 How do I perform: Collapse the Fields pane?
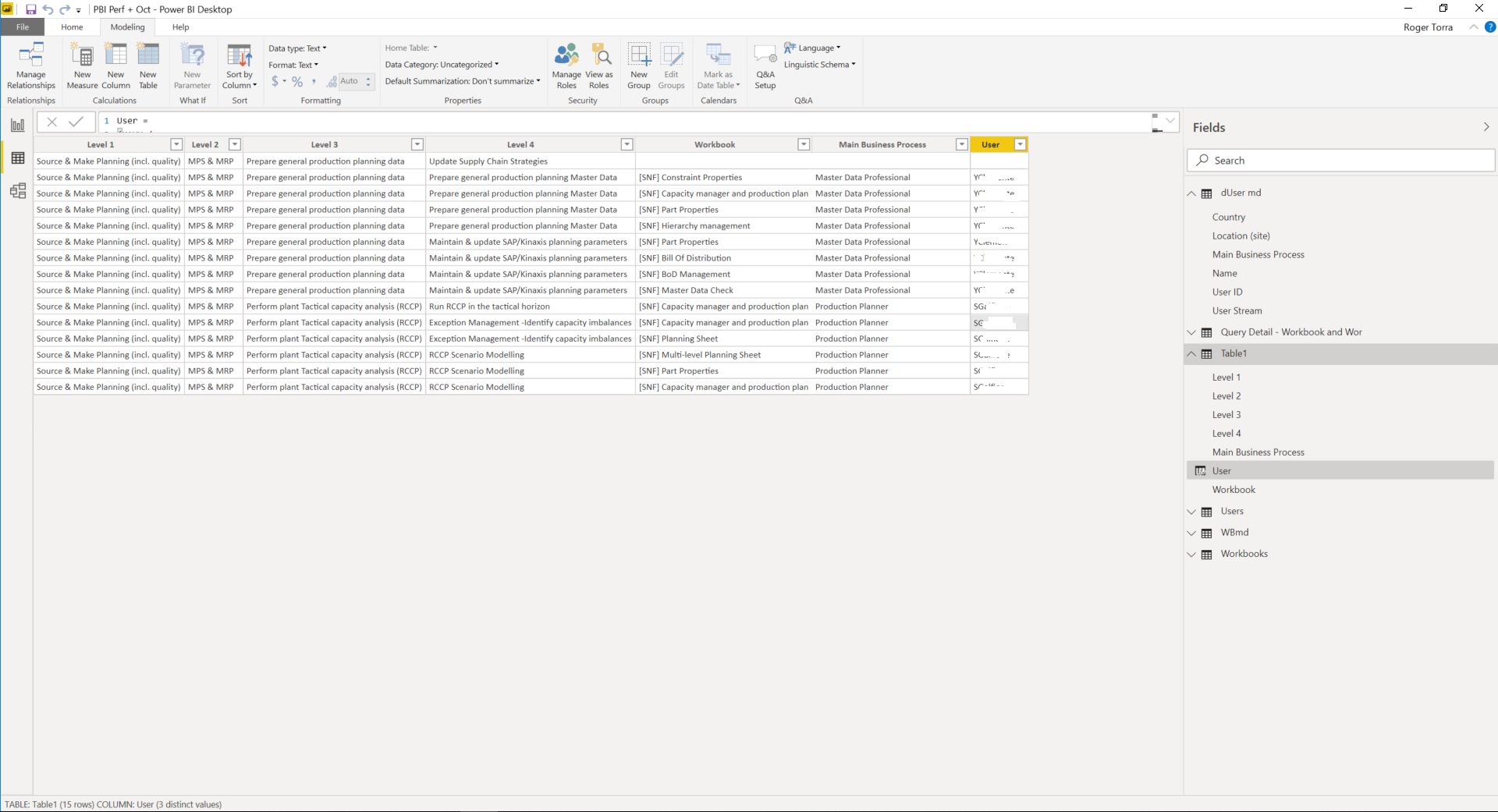1486,127
